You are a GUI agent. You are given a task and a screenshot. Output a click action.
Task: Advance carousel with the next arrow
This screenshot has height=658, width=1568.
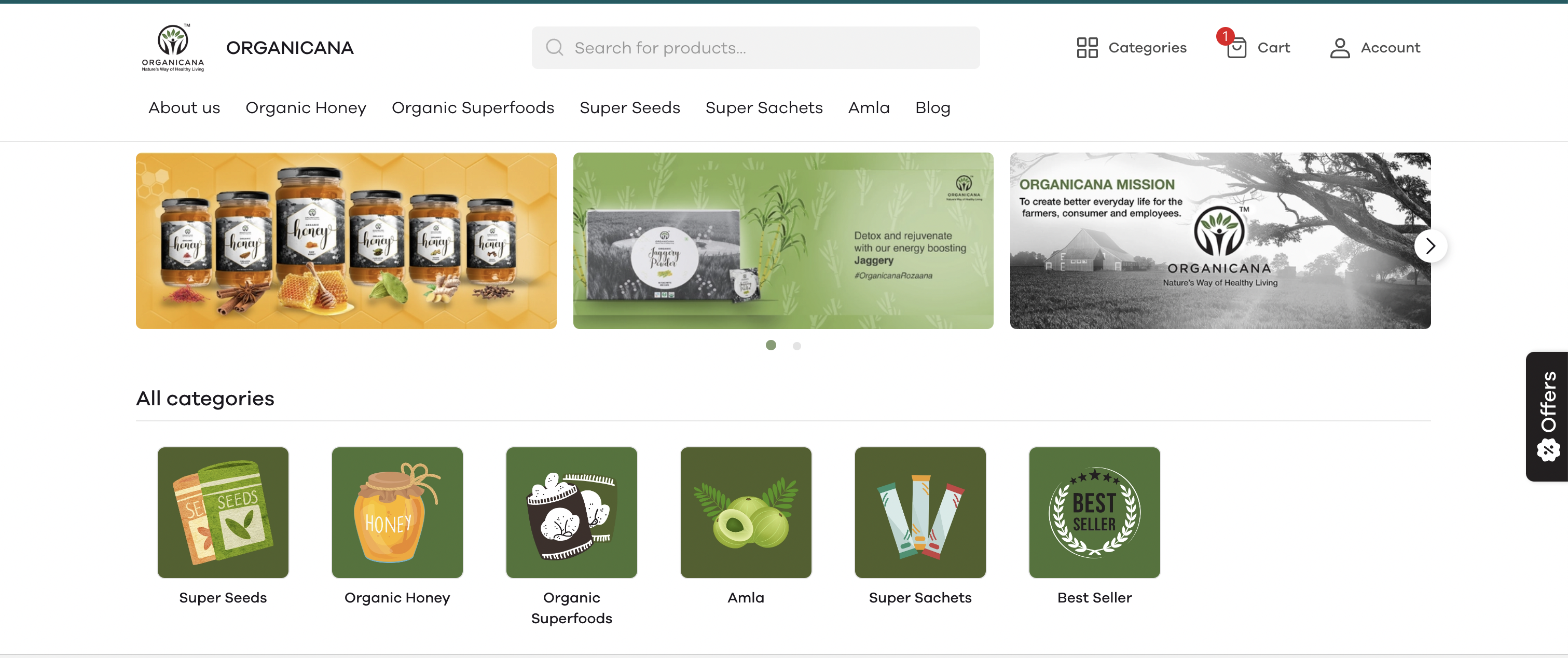(x=1430, y=246)
